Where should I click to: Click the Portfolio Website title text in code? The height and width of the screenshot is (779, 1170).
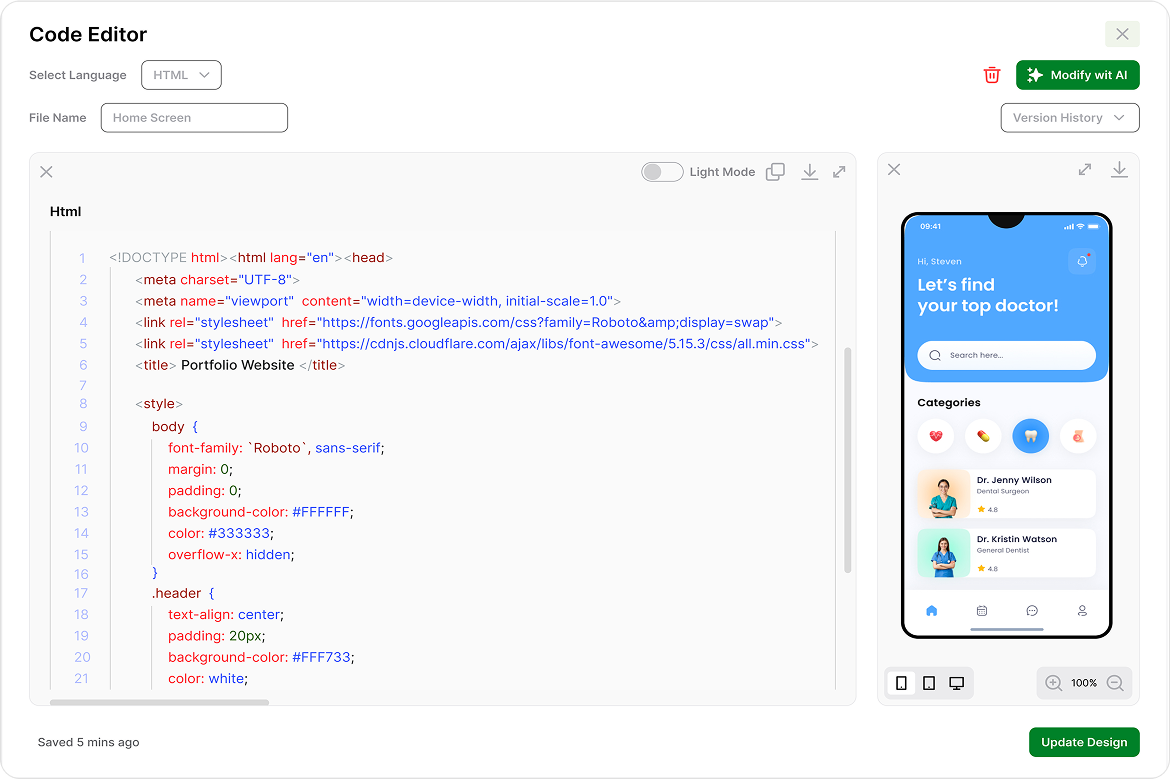coord(238,365)
